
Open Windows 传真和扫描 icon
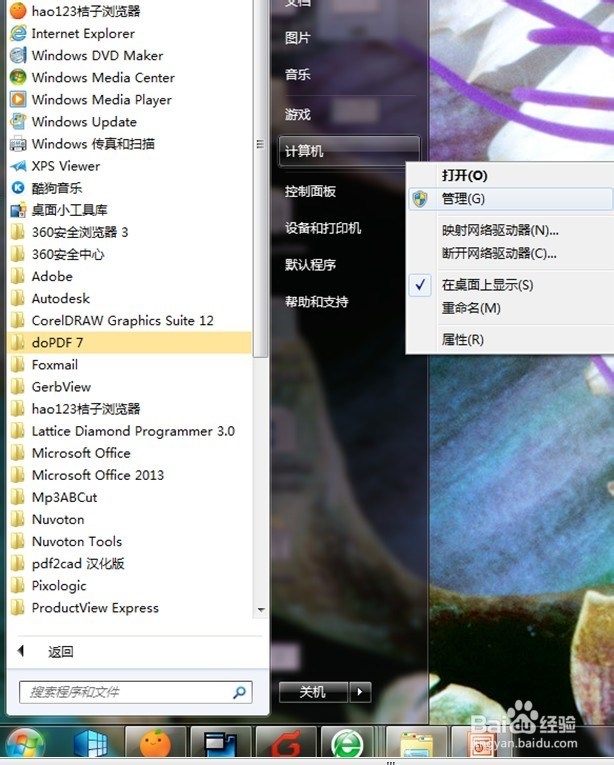click(x=18, y=143)
